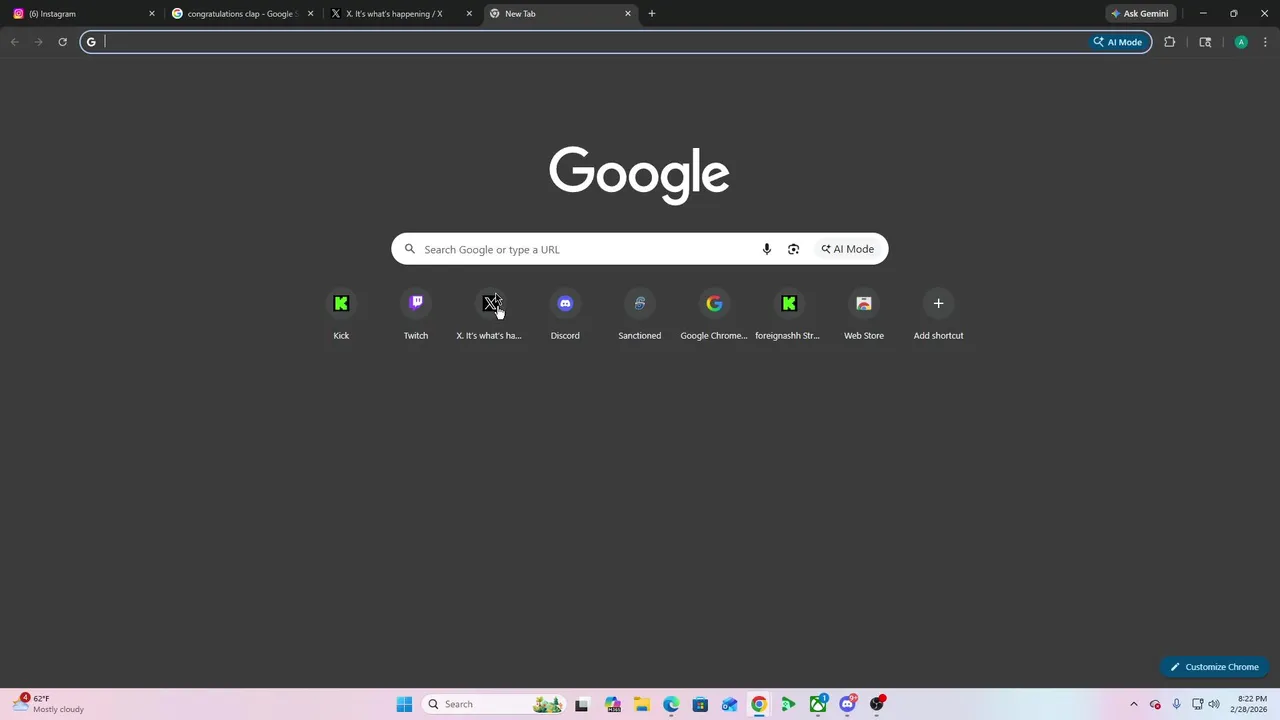Start voice search with microphone icon
The image size is (1280, 720).
(767, 249)
